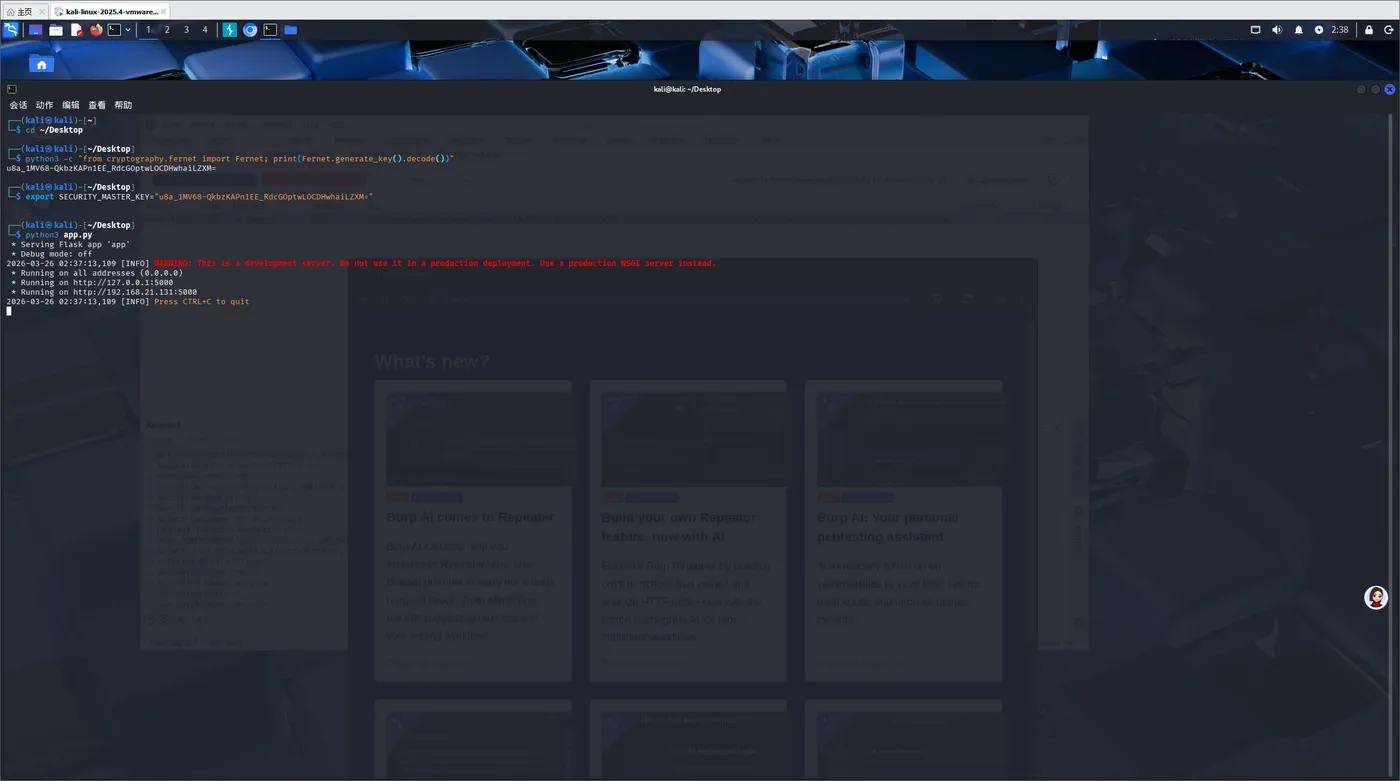Switch to workspace 3
Viewport: 1400px width, 781px height.
tap(186, 30)
